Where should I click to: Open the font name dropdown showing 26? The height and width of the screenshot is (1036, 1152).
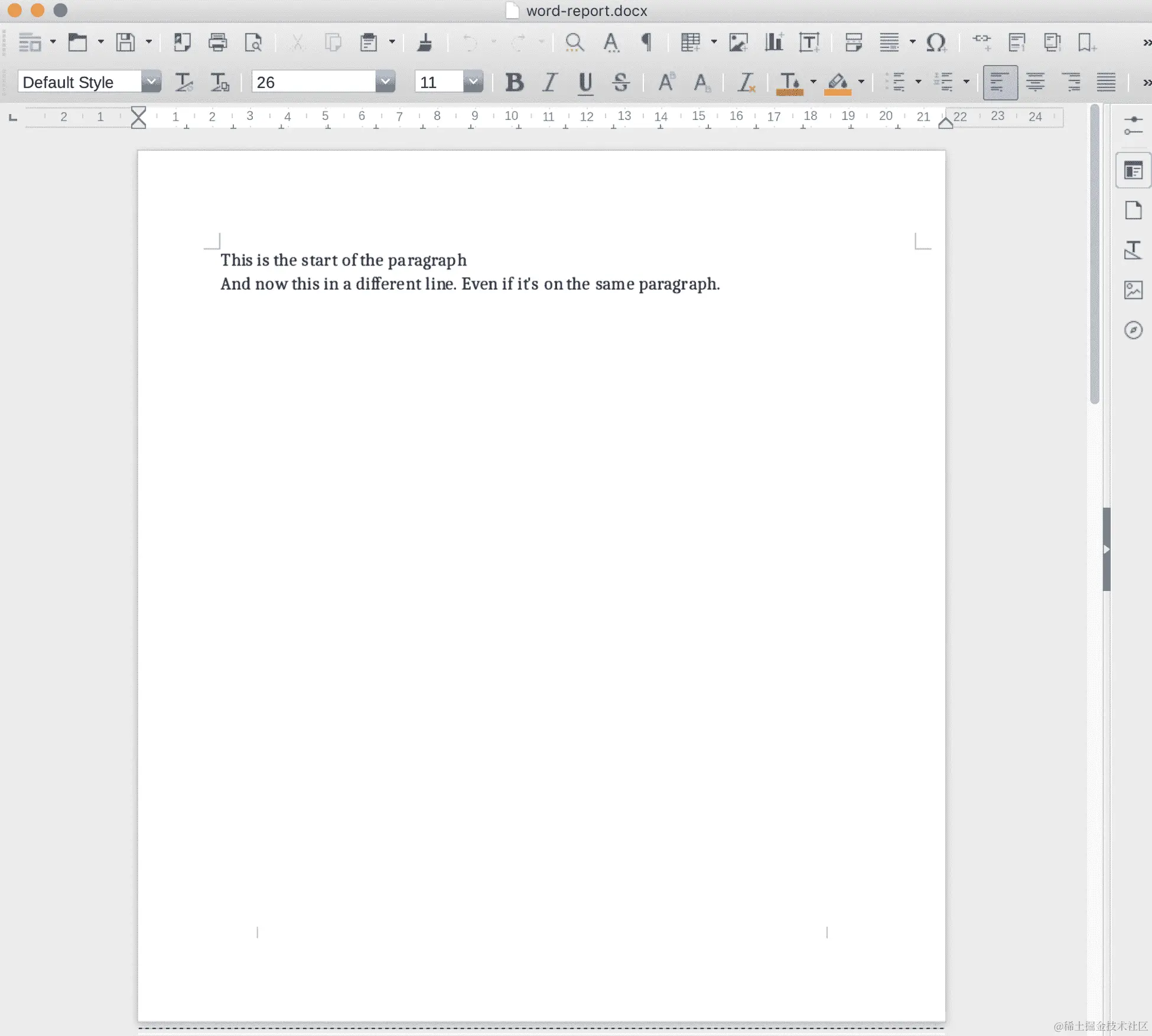[x=385, y=82]
